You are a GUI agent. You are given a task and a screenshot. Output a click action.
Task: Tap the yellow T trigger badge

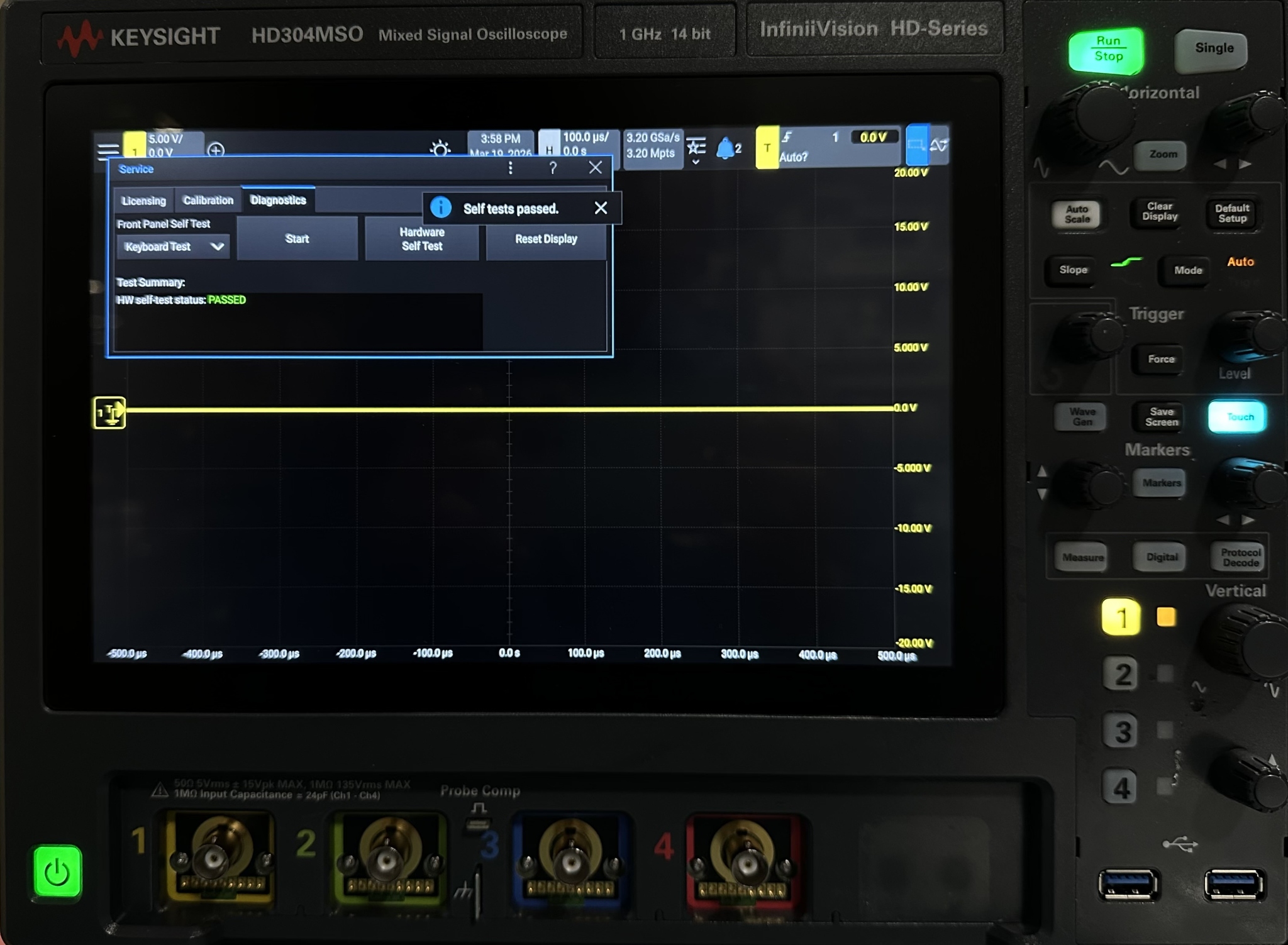pyautogui.click(x=767, y=148)
